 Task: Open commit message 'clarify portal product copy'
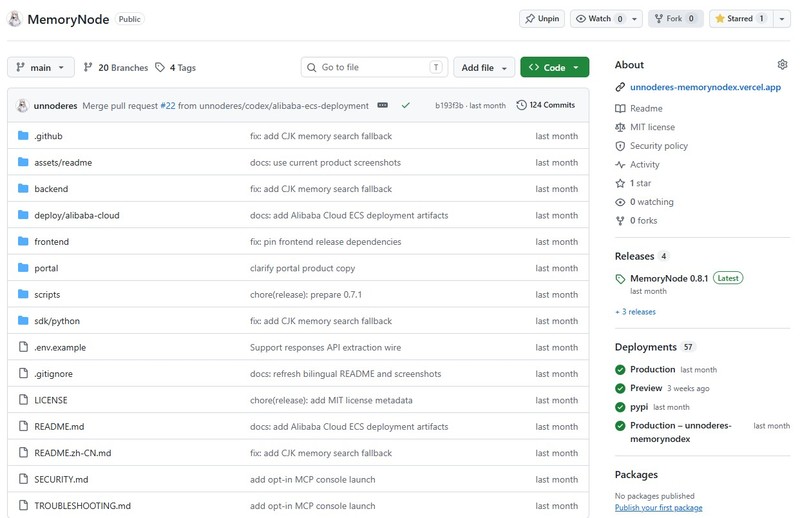tap(302, 268)
